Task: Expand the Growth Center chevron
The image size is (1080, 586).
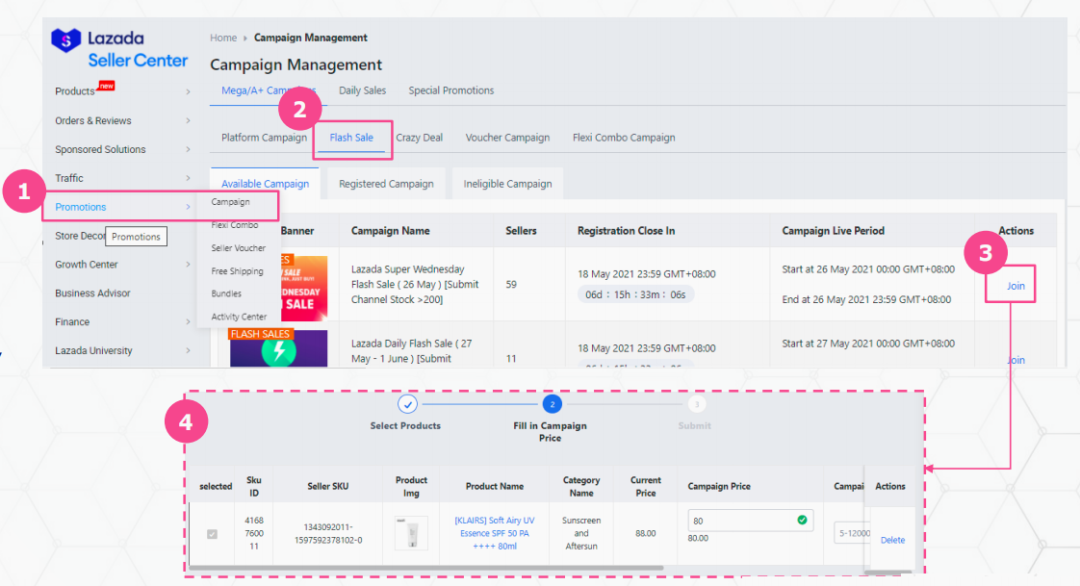Action: coord(188,264)
